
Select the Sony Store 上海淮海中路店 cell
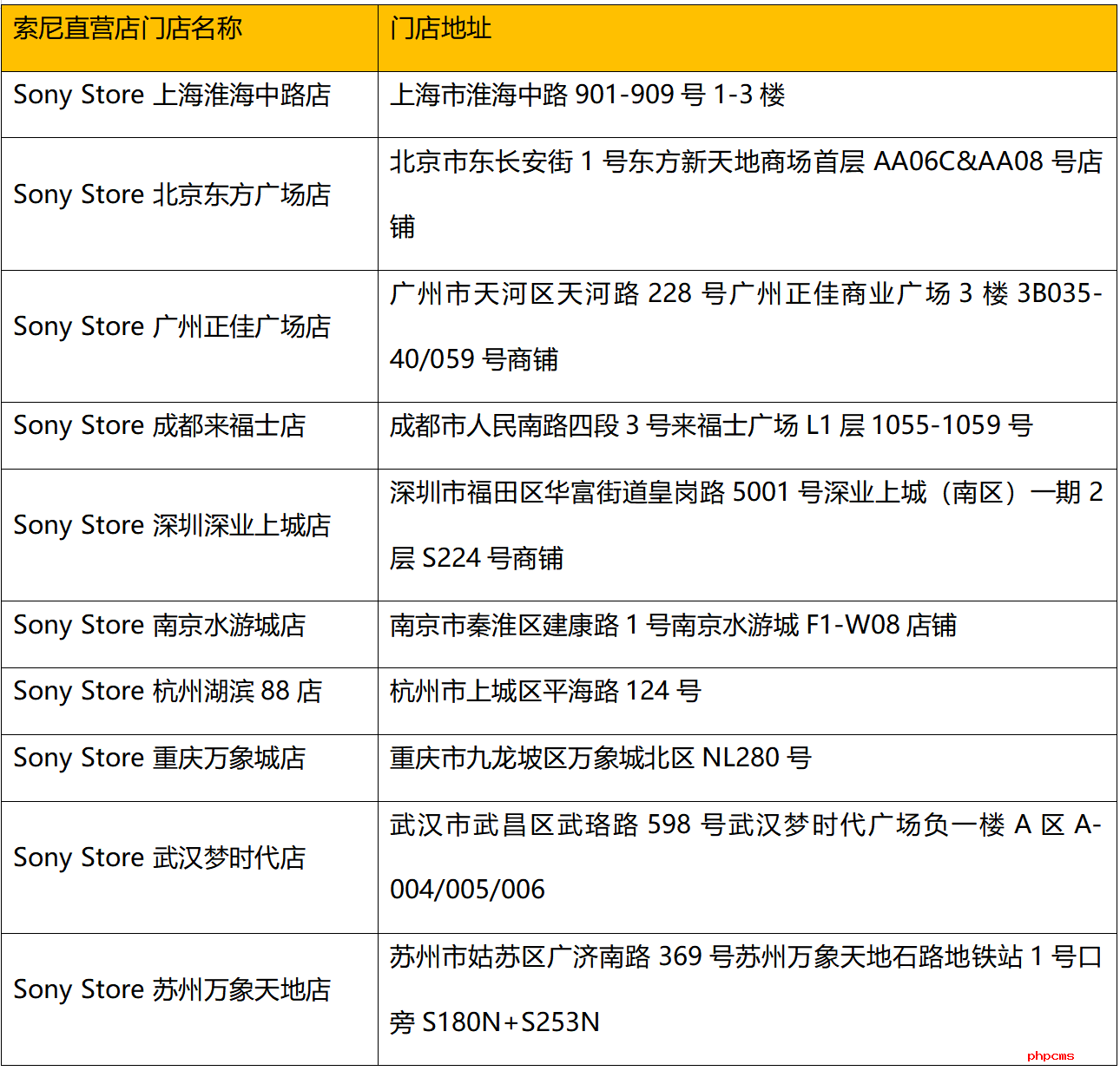(x=189, y=104)
